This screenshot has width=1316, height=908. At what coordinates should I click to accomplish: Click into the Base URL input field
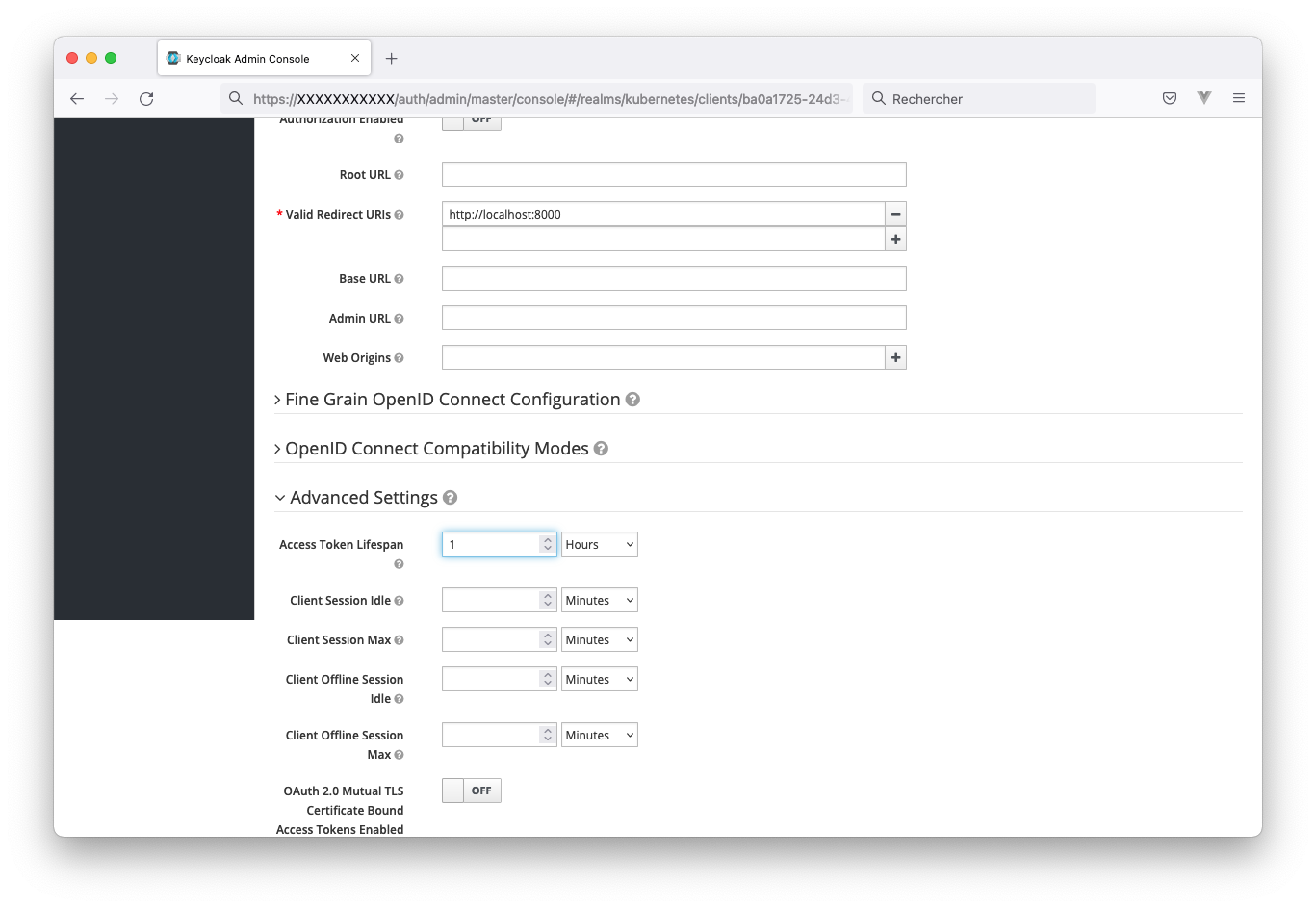[x=673, y=278]
